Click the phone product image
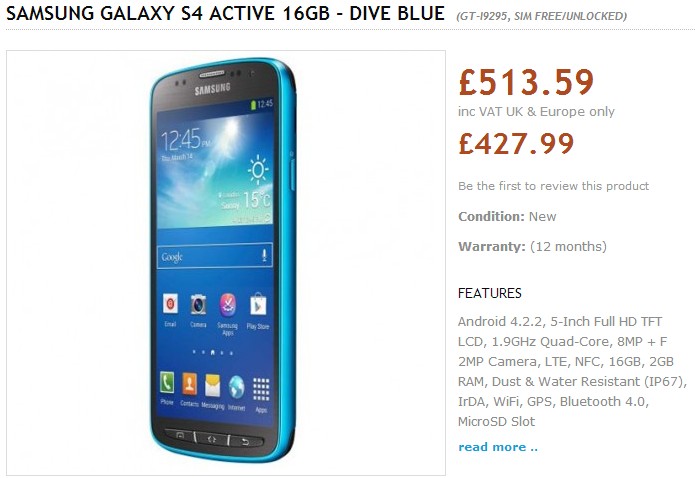 (226, 263)
